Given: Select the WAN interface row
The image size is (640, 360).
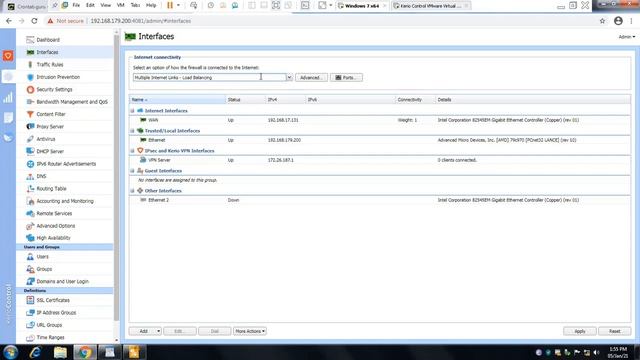Looking at the screenshot, I should (x=380, y=120).
